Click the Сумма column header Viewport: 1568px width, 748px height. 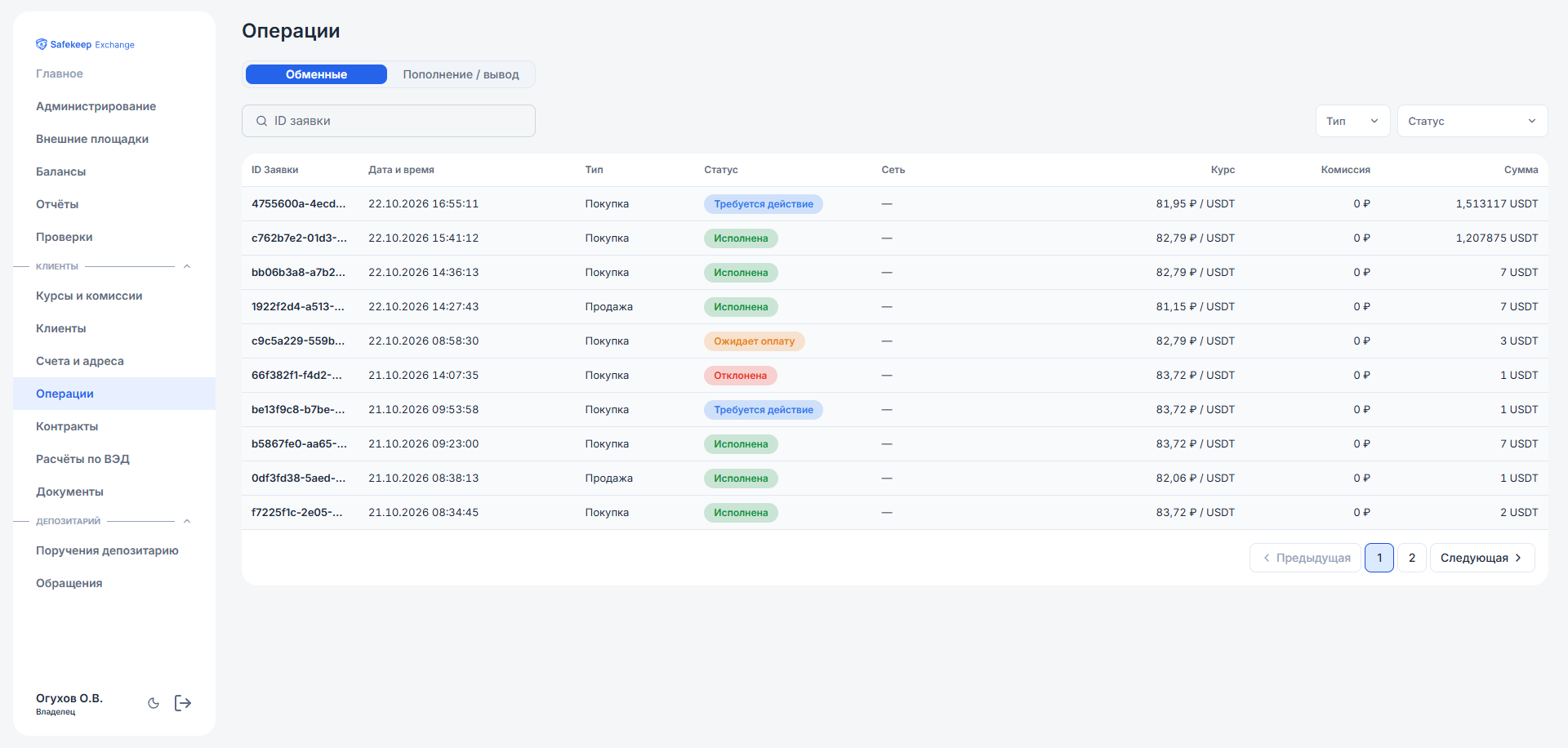1521,170
